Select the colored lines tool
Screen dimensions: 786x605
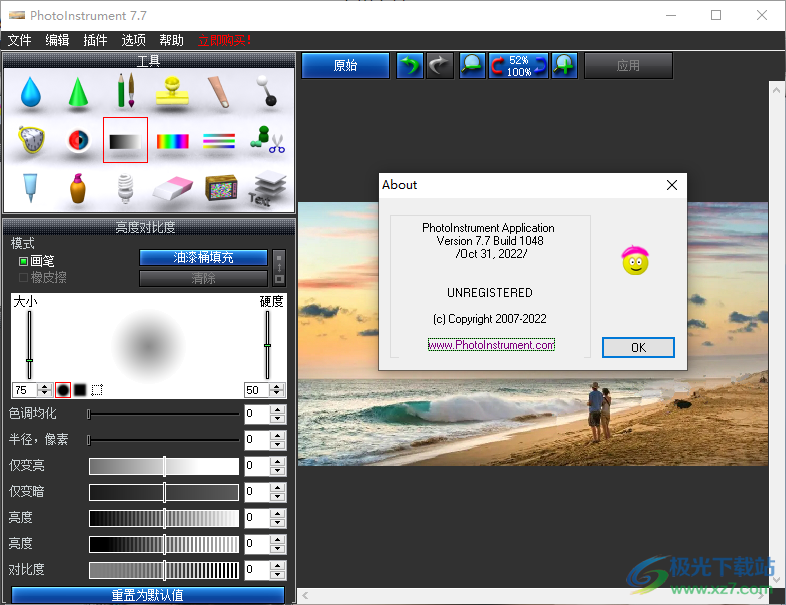click(x=219, y=141)
